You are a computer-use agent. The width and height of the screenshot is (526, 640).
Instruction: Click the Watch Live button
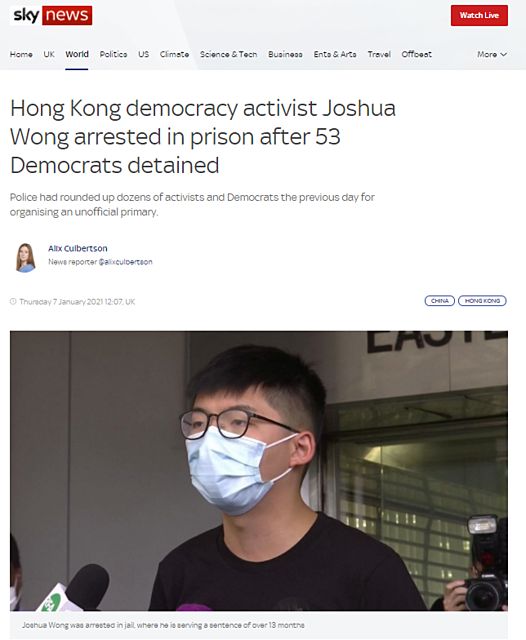[479, 16]
